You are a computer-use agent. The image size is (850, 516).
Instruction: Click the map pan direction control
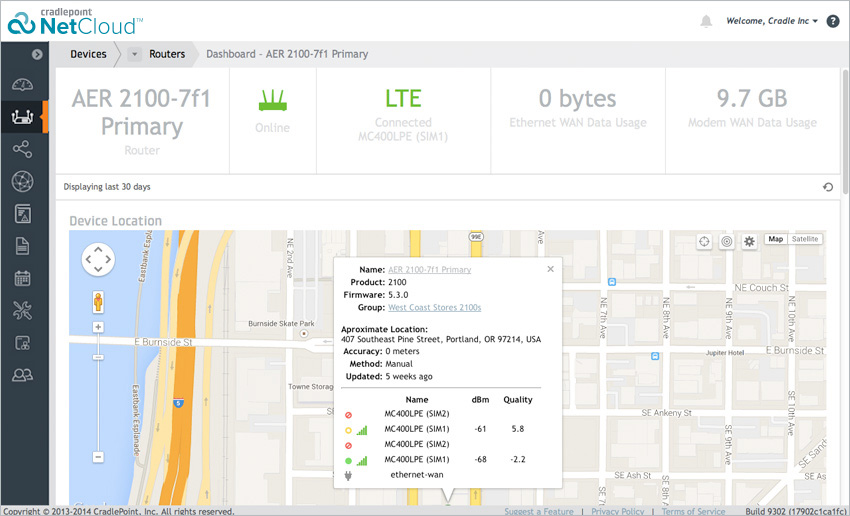[x=98, y=259]
